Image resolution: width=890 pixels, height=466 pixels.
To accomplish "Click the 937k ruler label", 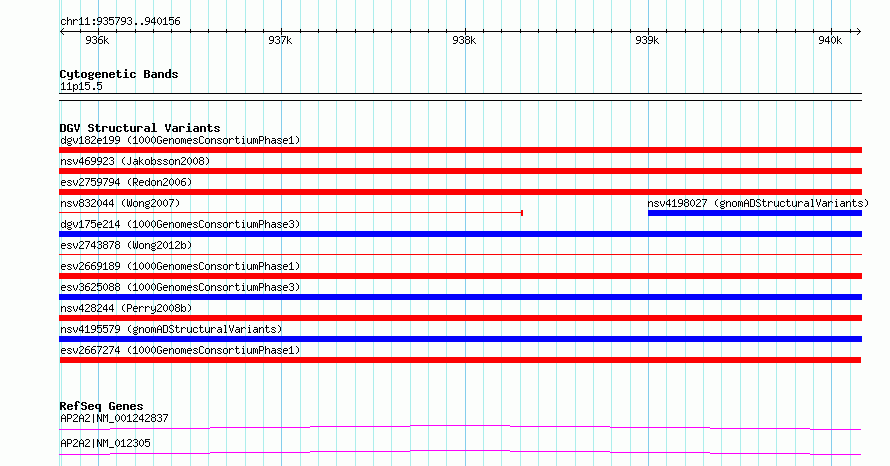I will click(x=280, y=40).
